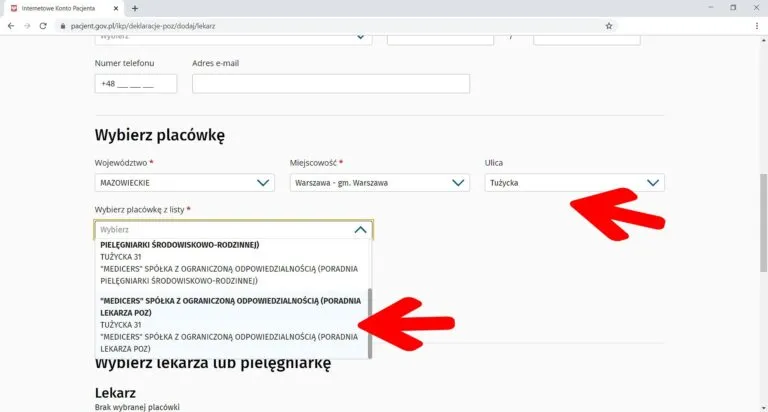Minimize the browser window
This screenshot has width=768, height=412.
tap(711, 8)
